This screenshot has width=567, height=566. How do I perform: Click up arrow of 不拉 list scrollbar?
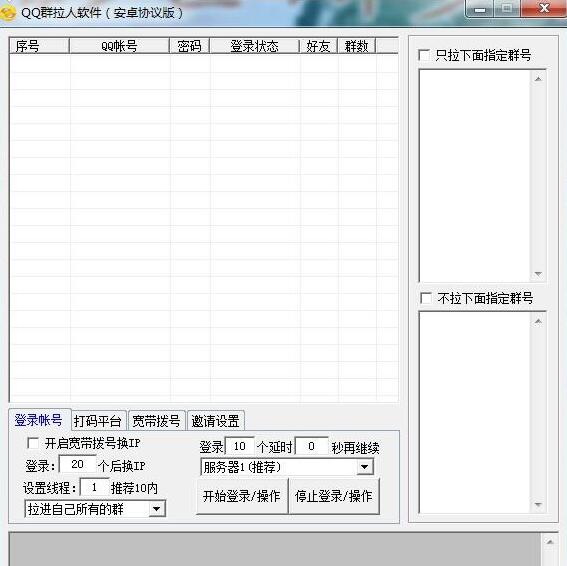538,321
